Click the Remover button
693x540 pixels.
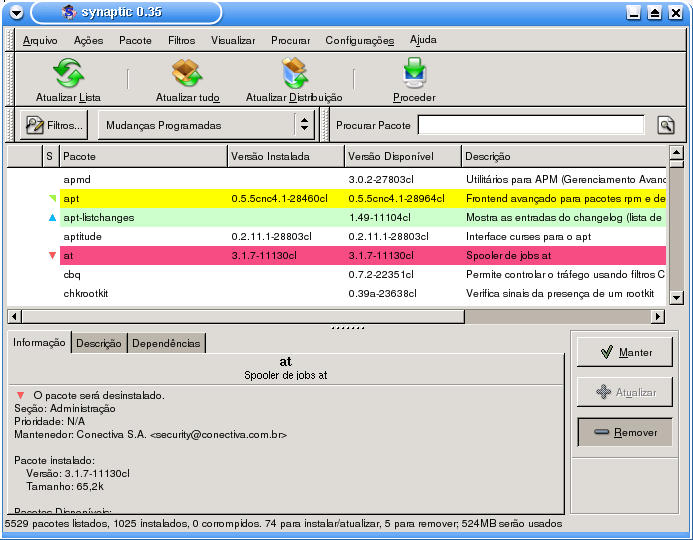[625, 432]
